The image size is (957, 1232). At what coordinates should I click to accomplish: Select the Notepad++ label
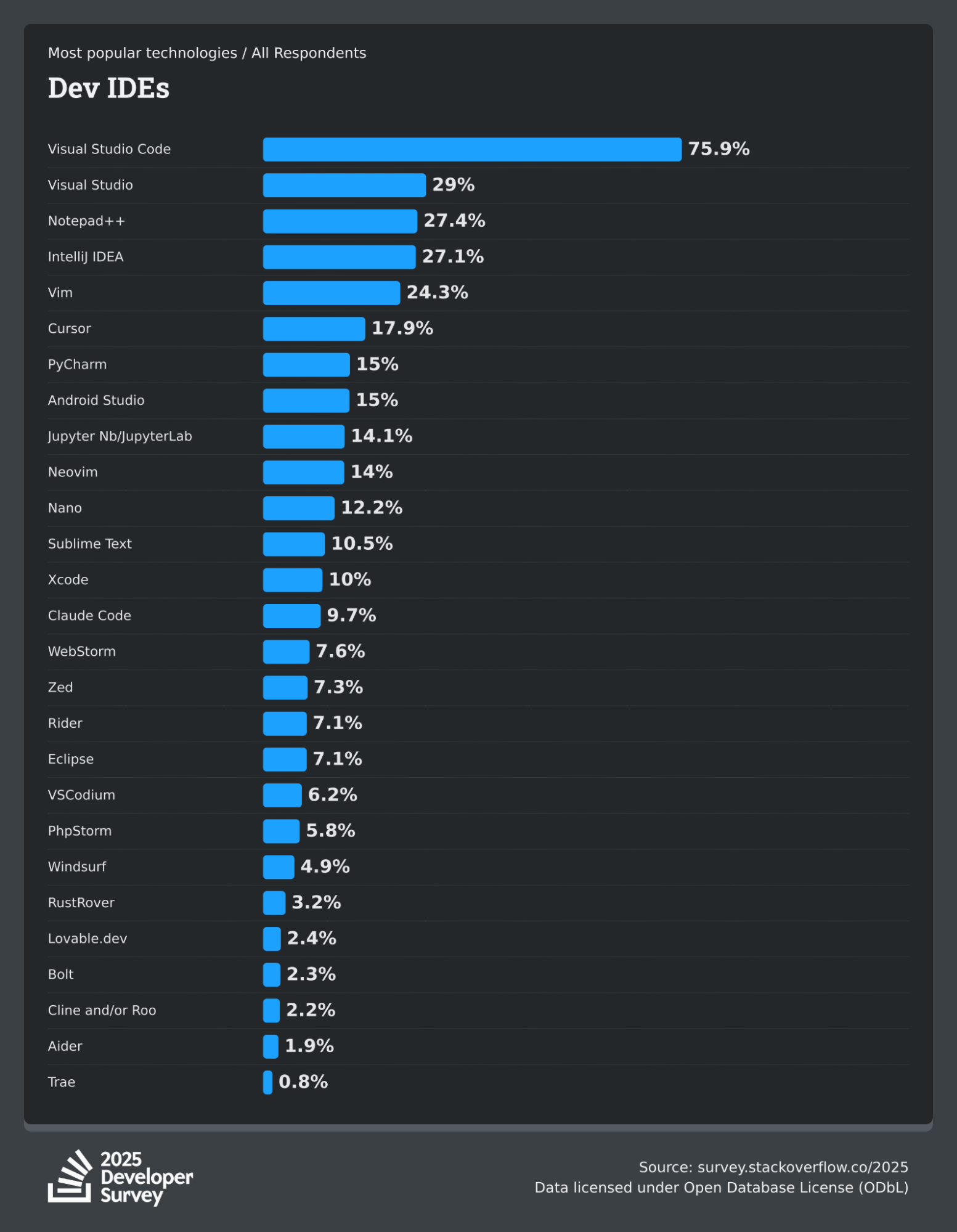[x=86, y=221]
